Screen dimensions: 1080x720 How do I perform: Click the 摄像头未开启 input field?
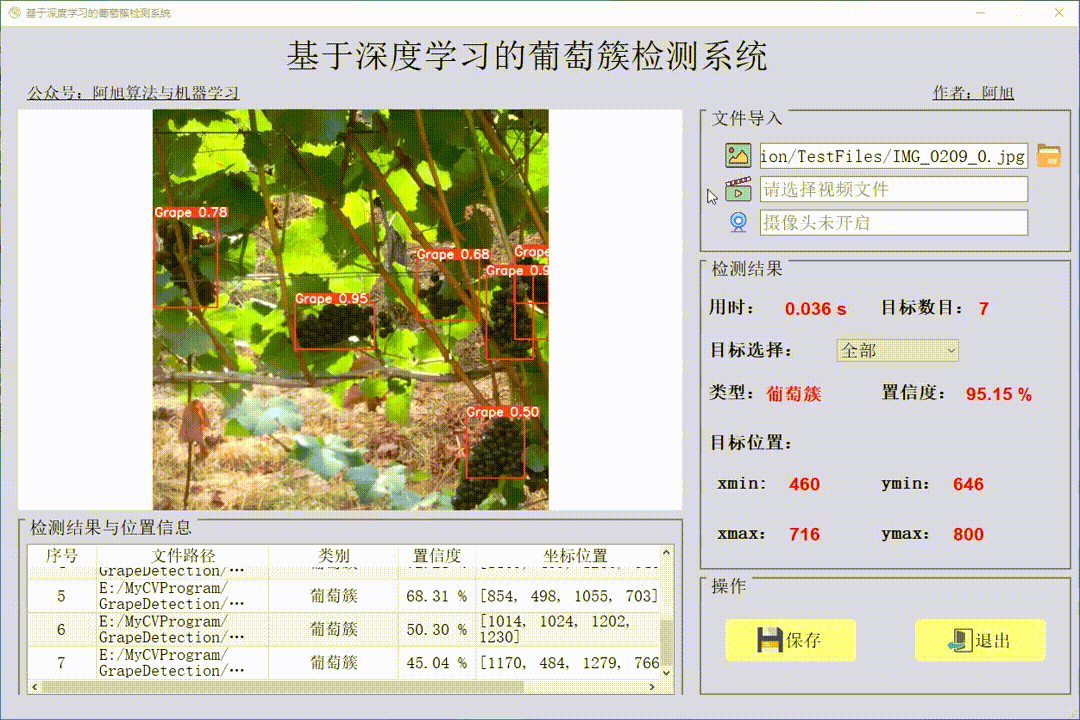tap(893, 223)
